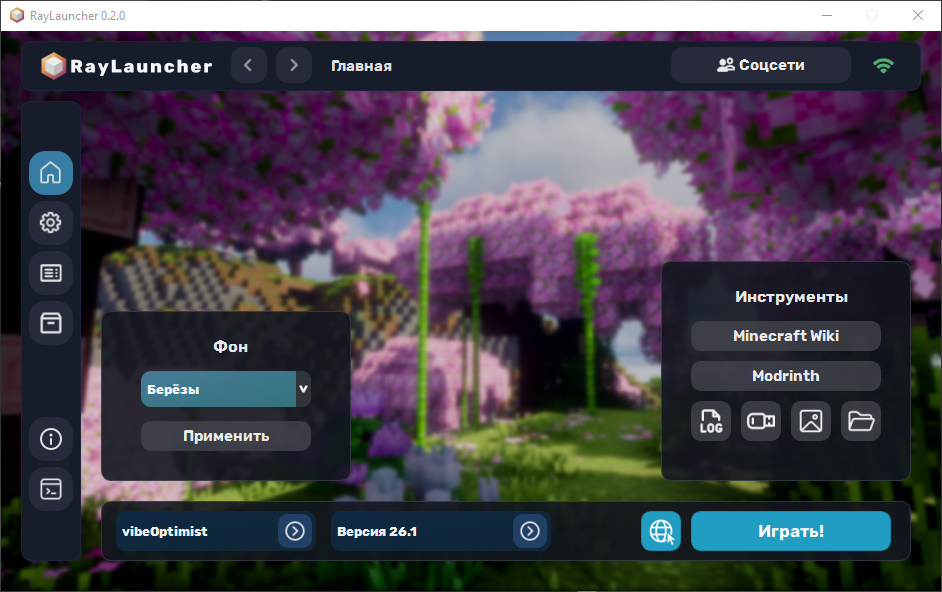Image resolution: width=942 pixels, height=592 pixels.
Task: Click the Фон panel heading
Action: (x=231, y=347)
